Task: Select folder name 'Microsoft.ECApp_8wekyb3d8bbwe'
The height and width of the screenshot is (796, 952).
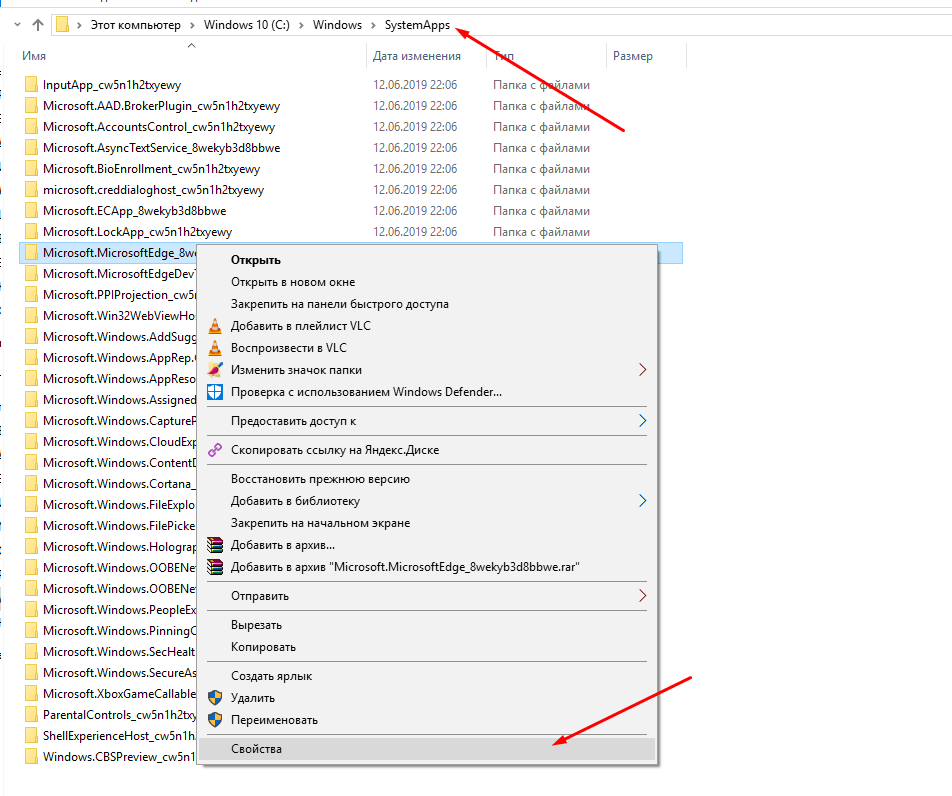Action: (x=135, y=211)
